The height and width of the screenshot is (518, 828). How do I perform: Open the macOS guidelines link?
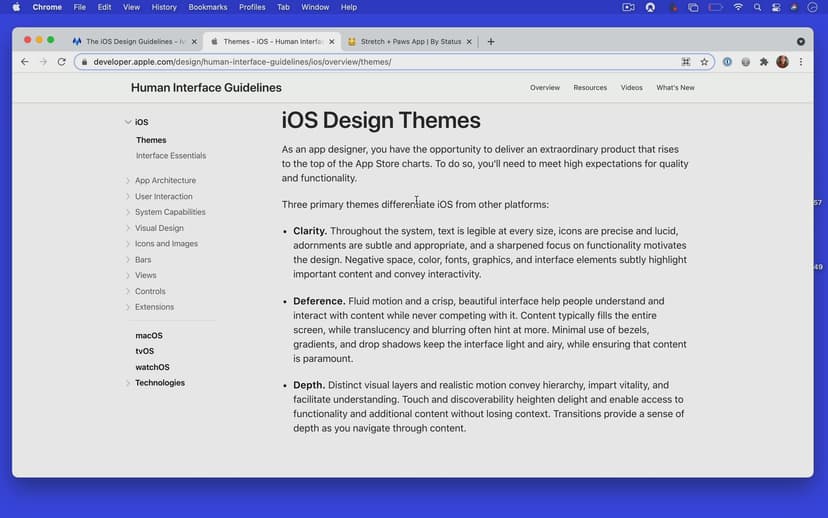click(149, 336)
